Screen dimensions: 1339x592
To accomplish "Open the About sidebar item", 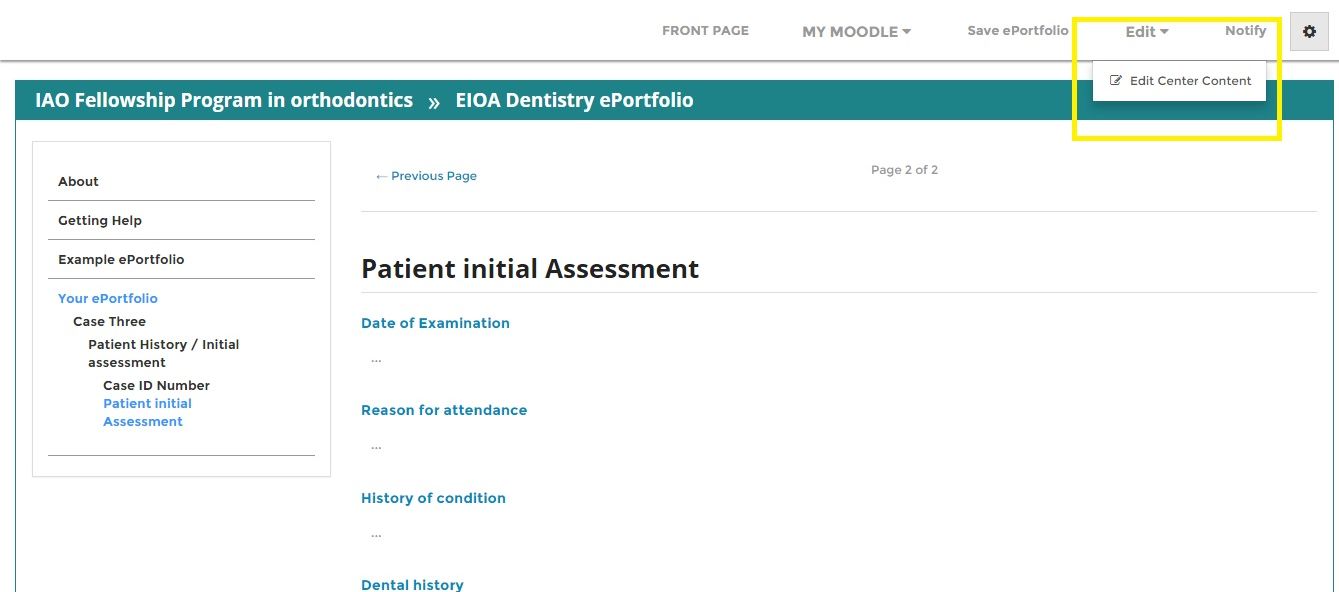I will point(78,182).
